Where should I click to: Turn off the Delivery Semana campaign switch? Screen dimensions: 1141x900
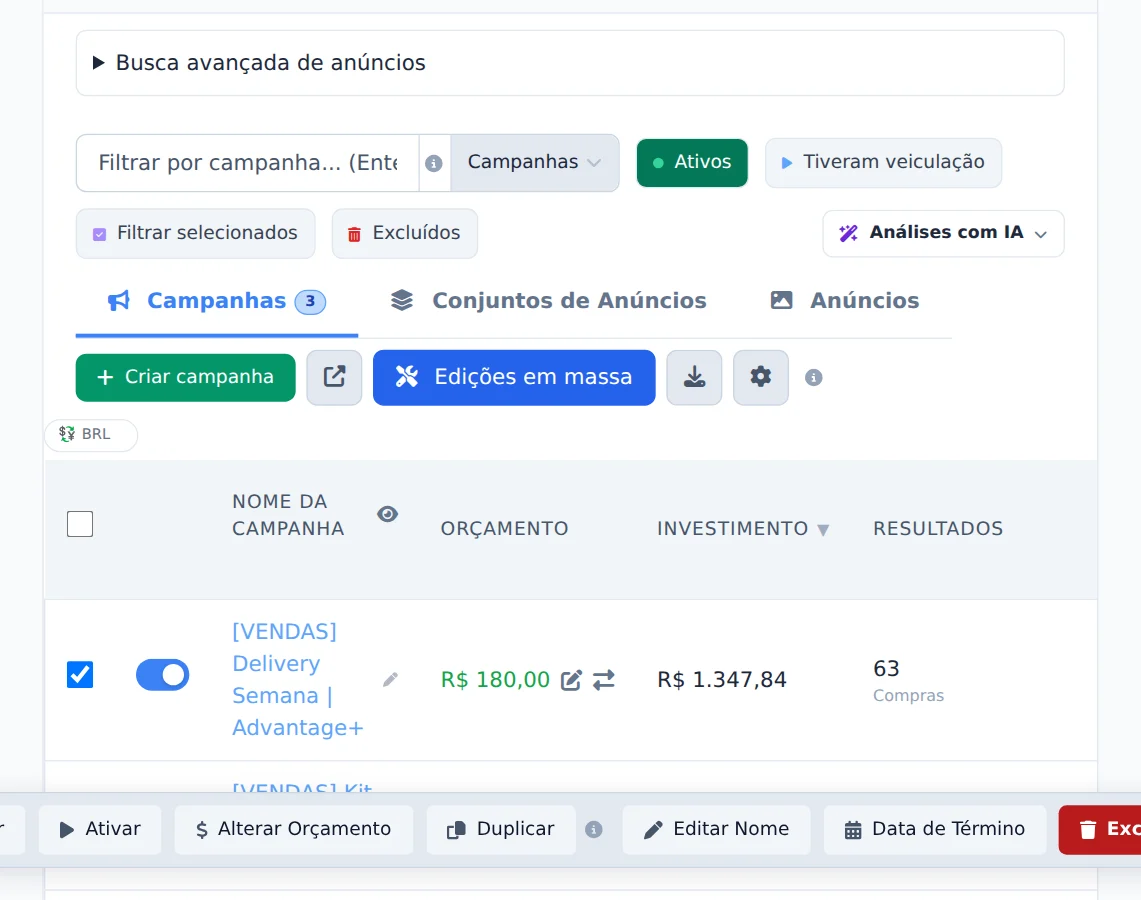[x=162, y=675]
